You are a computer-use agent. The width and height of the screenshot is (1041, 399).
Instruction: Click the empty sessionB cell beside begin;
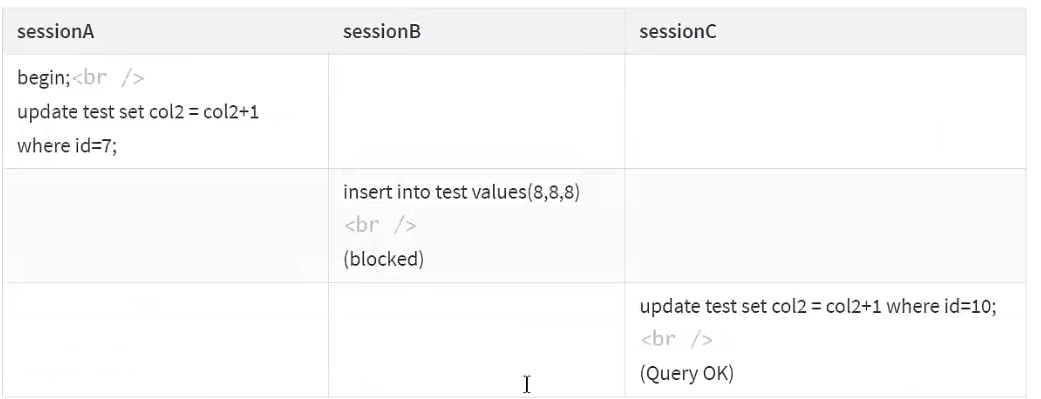point(477,112)
